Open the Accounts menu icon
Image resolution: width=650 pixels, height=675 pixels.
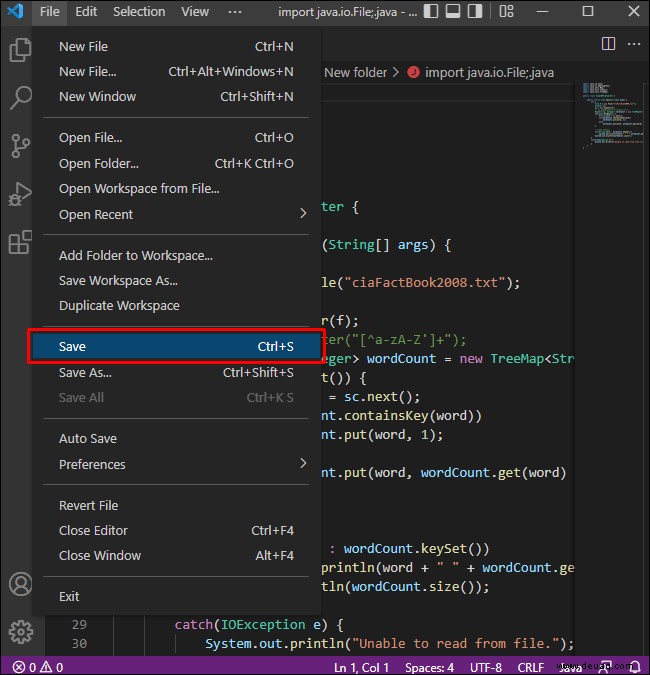[20, 584]
